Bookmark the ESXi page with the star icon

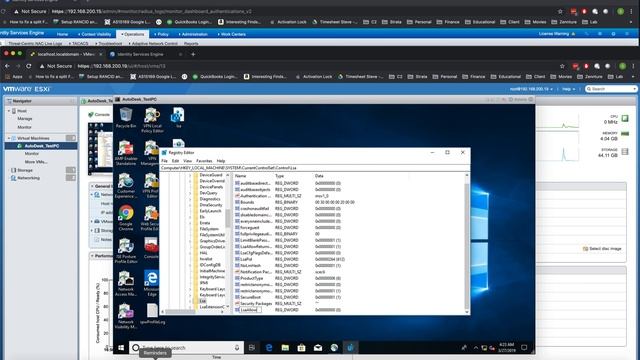click(x=562, y=66)
